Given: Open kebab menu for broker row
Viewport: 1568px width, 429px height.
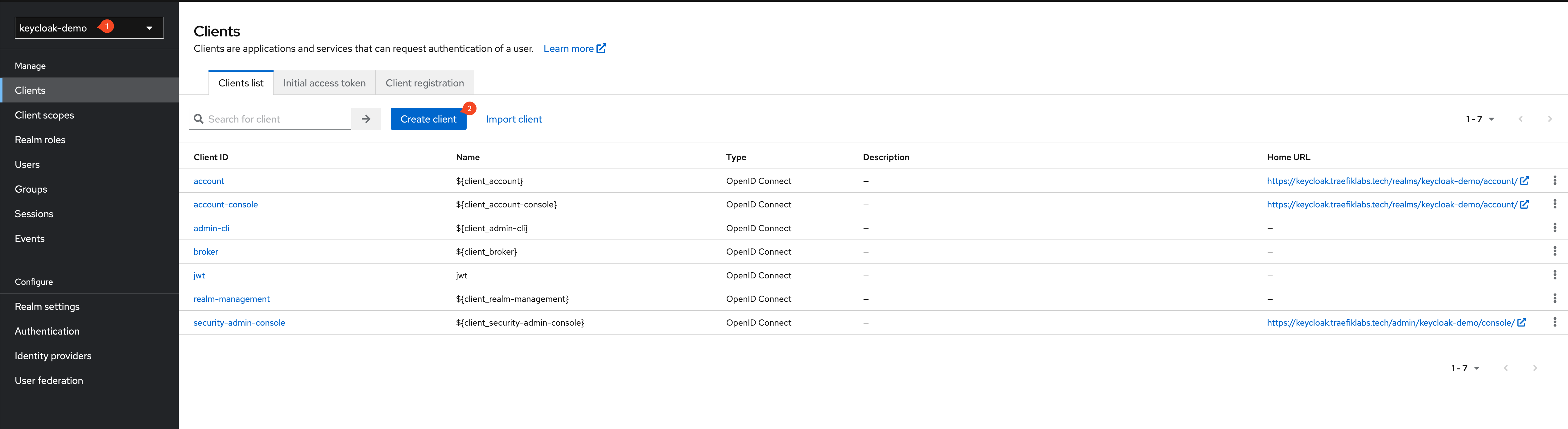Looking at the screenshot, I should tap(1554, 251).
